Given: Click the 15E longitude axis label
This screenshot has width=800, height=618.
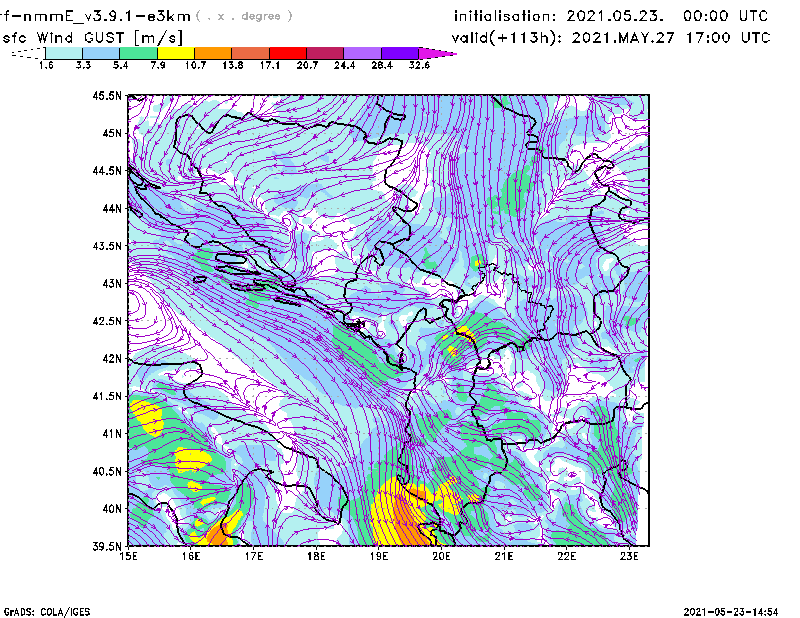Looking at the screenshot, I should 129,556.
